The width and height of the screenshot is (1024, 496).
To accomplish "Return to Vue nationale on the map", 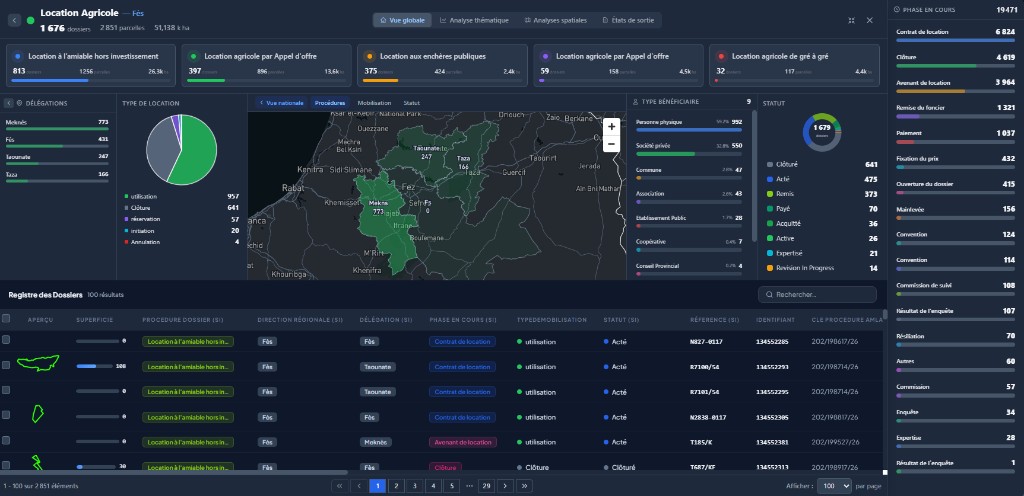I will 281,103.
